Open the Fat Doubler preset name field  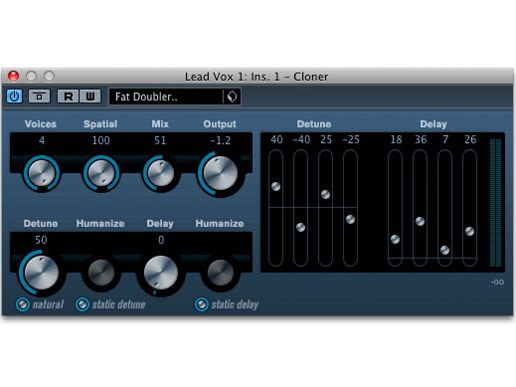point(166,97)
